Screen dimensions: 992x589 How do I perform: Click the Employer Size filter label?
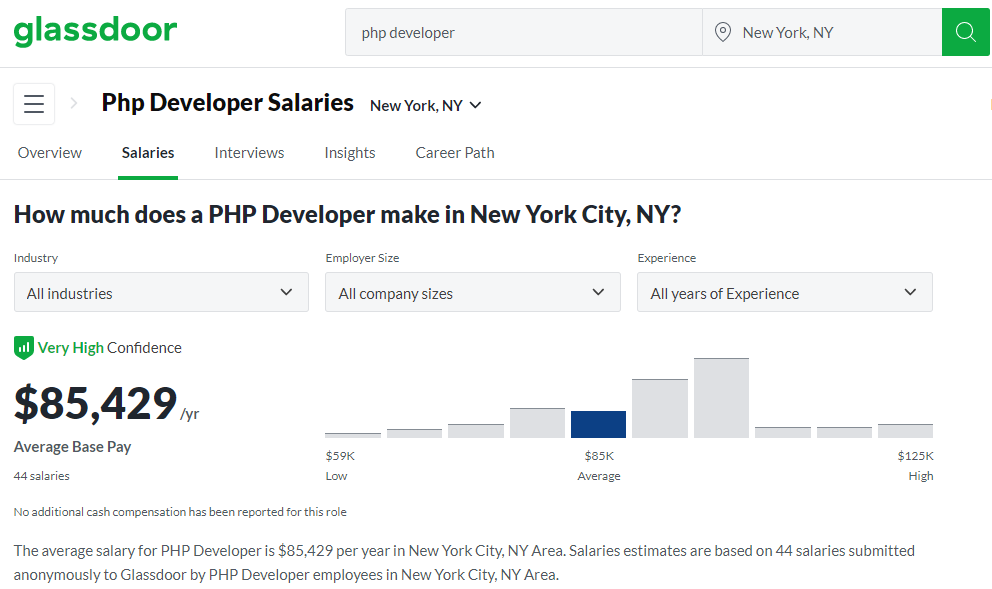coord(363,258)
